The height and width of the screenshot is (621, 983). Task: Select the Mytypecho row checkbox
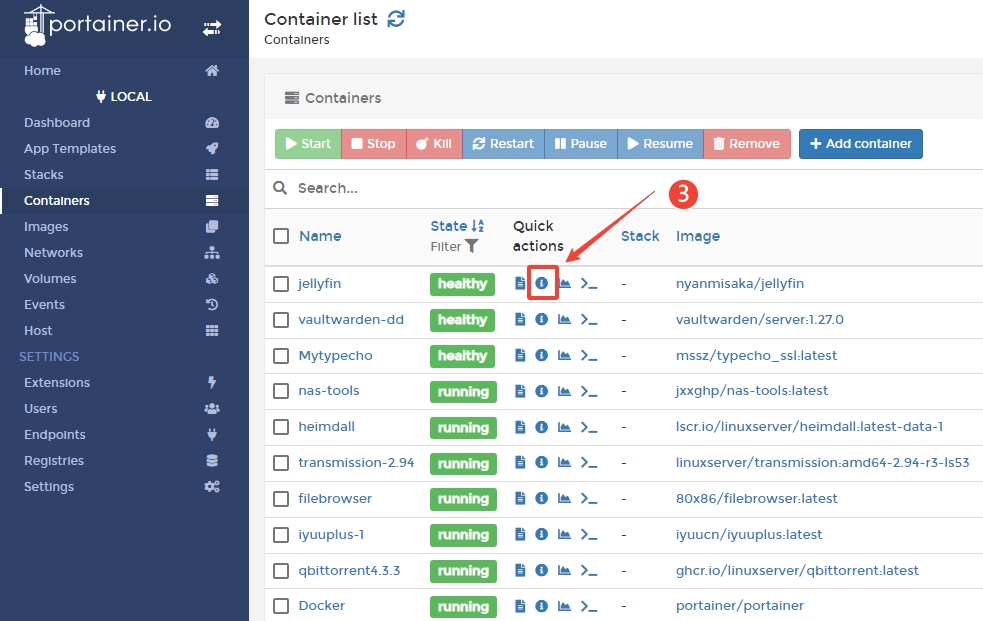click(x=281, y=356)
